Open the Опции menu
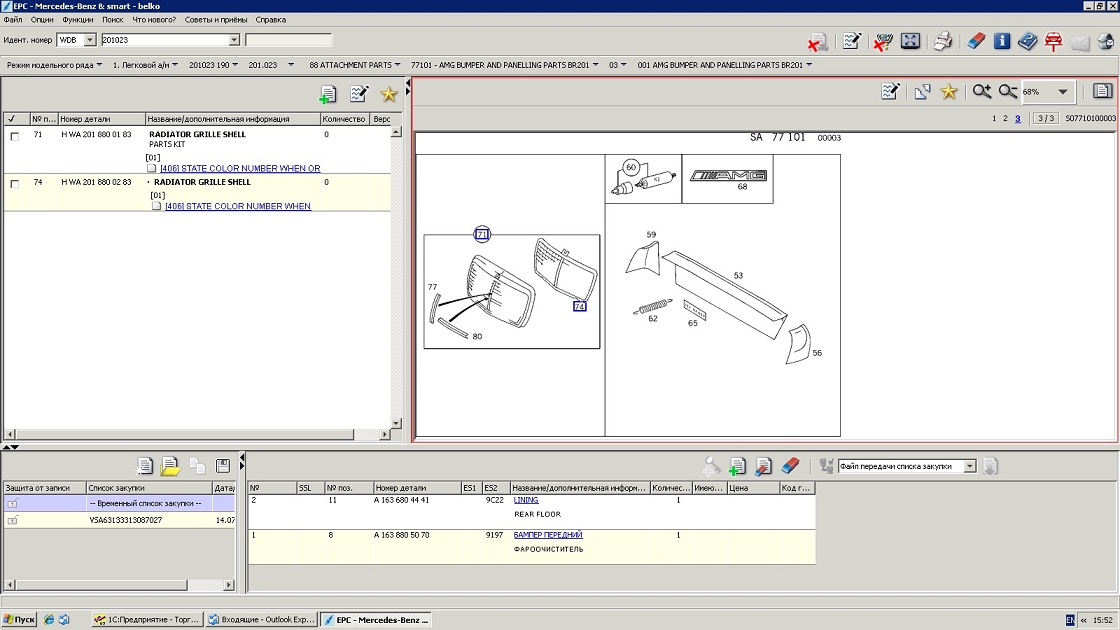Screen dimensions: 1120x630 coord(42,20)
